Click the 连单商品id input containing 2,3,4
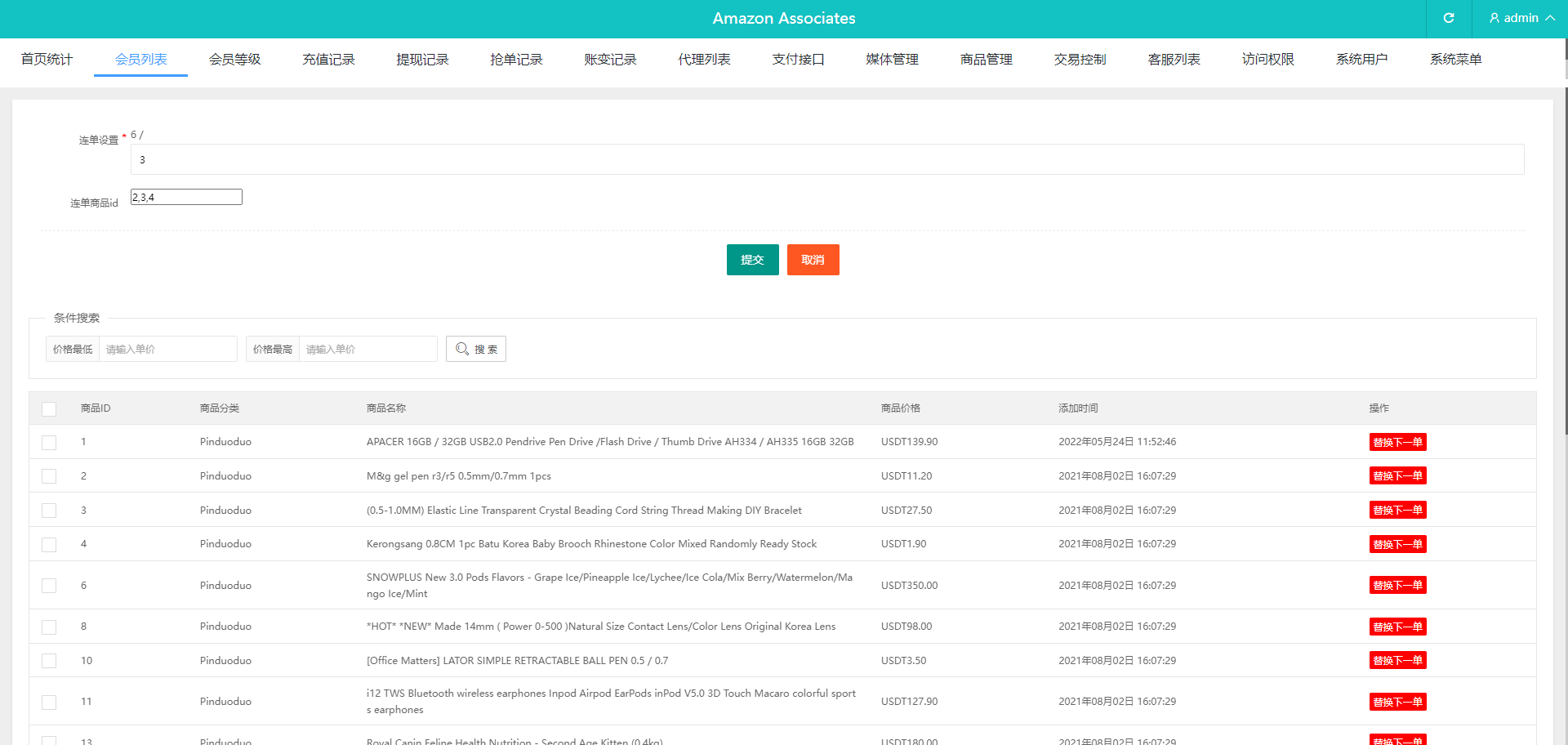 186,197
